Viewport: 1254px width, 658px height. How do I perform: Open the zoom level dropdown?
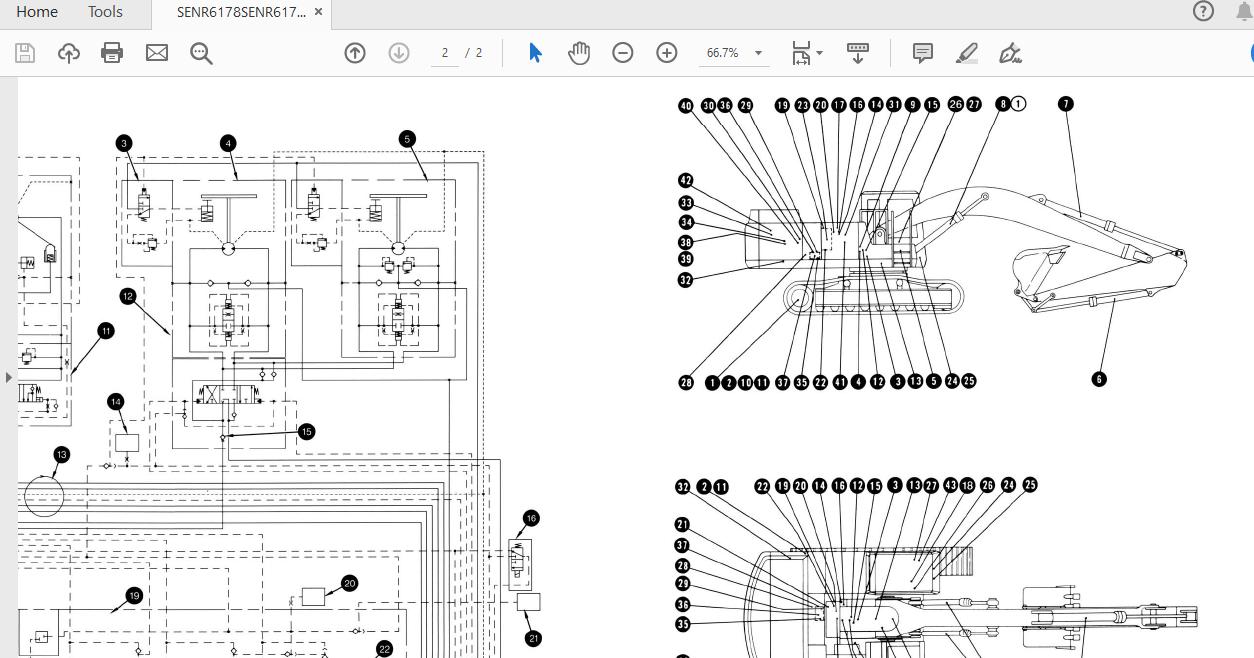point(758,53)
